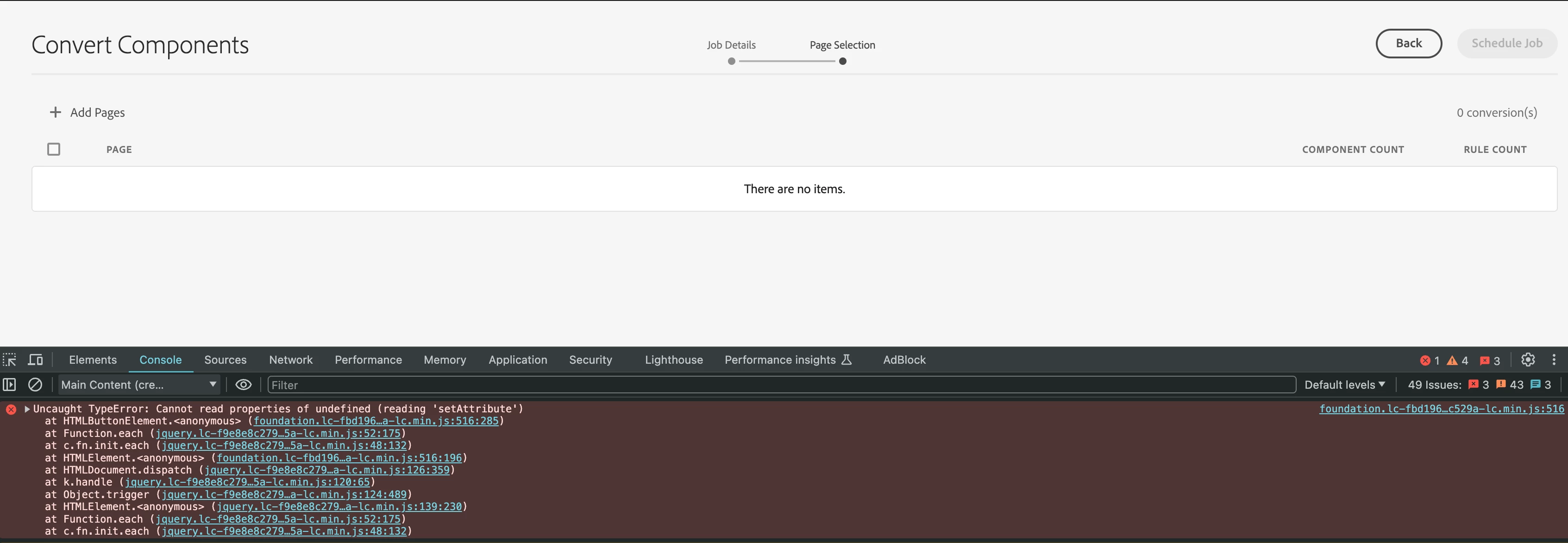Screen dimensions: 1568x543
Task: Switch to the Elements tab
Action: [93, 360]
